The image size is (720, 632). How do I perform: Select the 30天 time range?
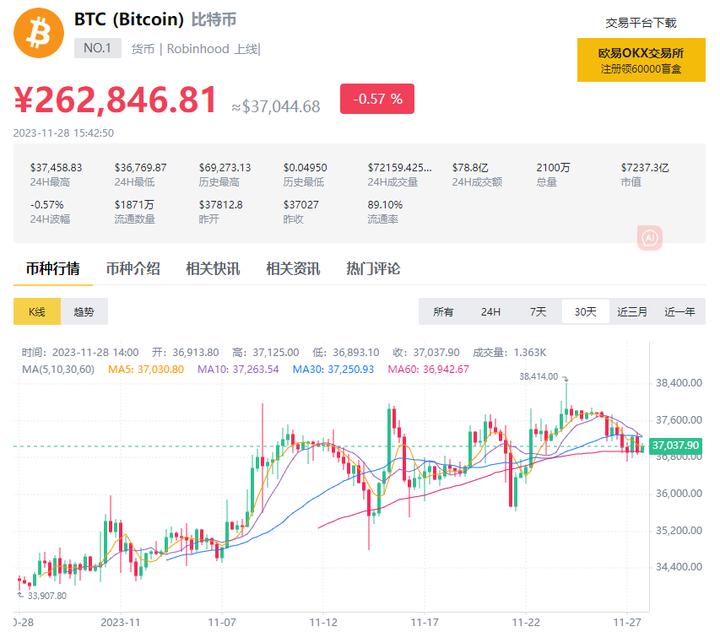(585, 312)
